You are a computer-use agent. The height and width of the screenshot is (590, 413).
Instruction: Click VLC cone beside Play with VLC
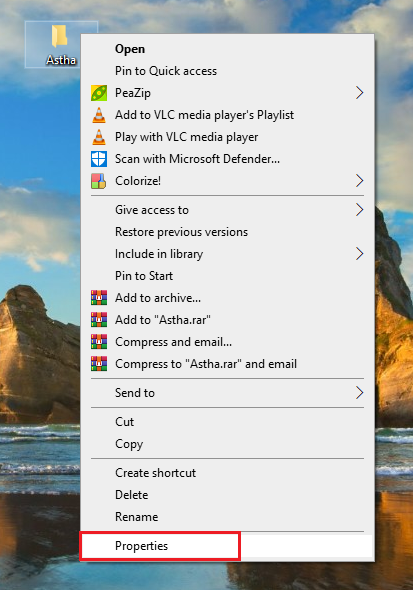(99, 137)
